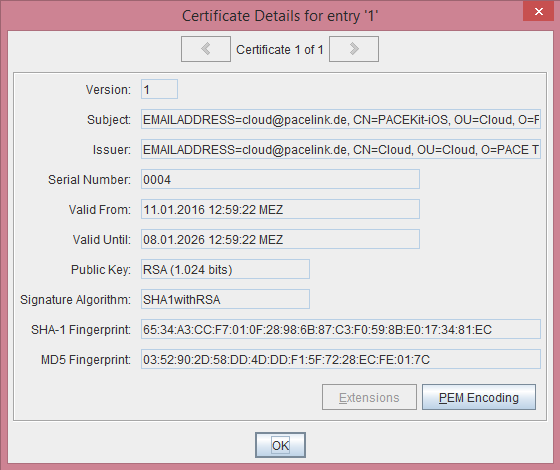The width and height of the screenshot is (560, 470).
Task: Click inside the Subject field
Action: [341, 119]
